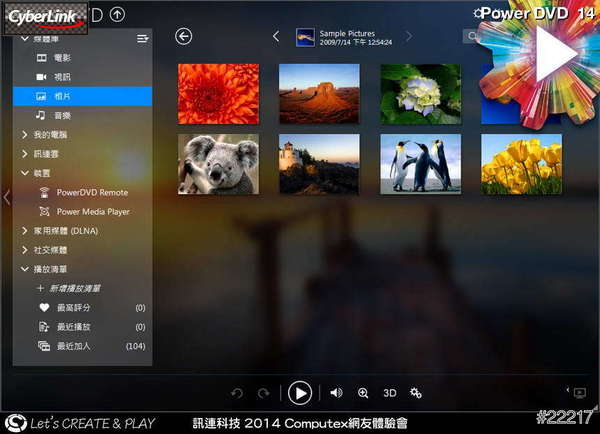Image resolution: width=600 pixels, height=434 pixels.
Task: Open the 最近播放 recently played playlist
Action: [83, 326]
